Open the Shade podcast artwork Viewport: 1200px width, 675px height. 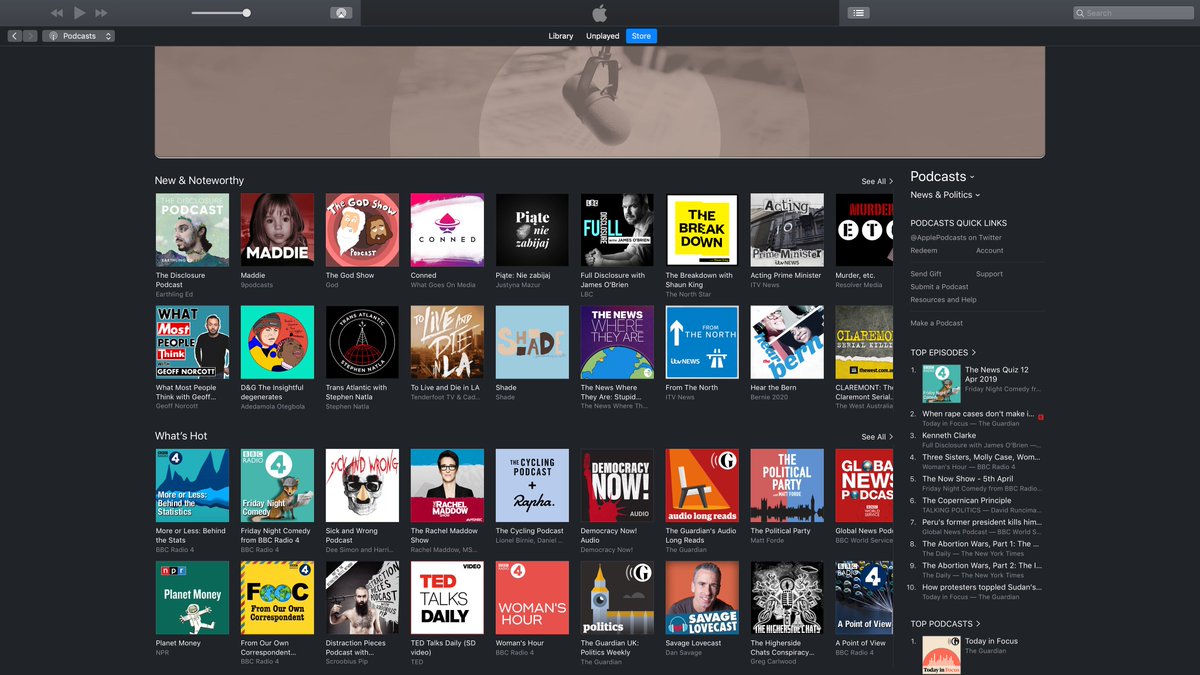coord(532,342)
